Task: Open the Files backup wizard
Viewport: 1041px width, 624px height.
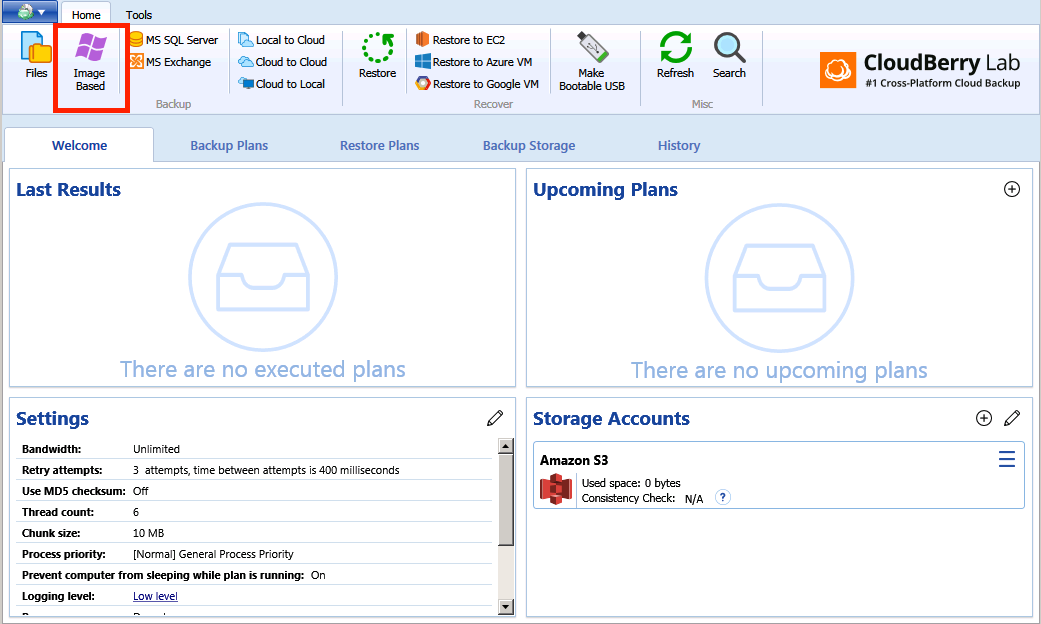Action: coord(36,54)
